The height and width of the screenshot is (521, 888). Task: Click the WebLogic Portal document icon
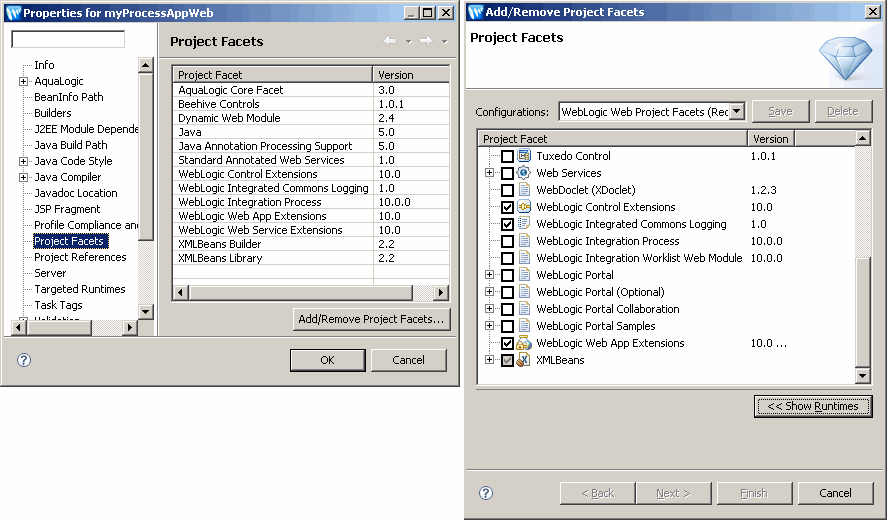(x=524, y=275)
